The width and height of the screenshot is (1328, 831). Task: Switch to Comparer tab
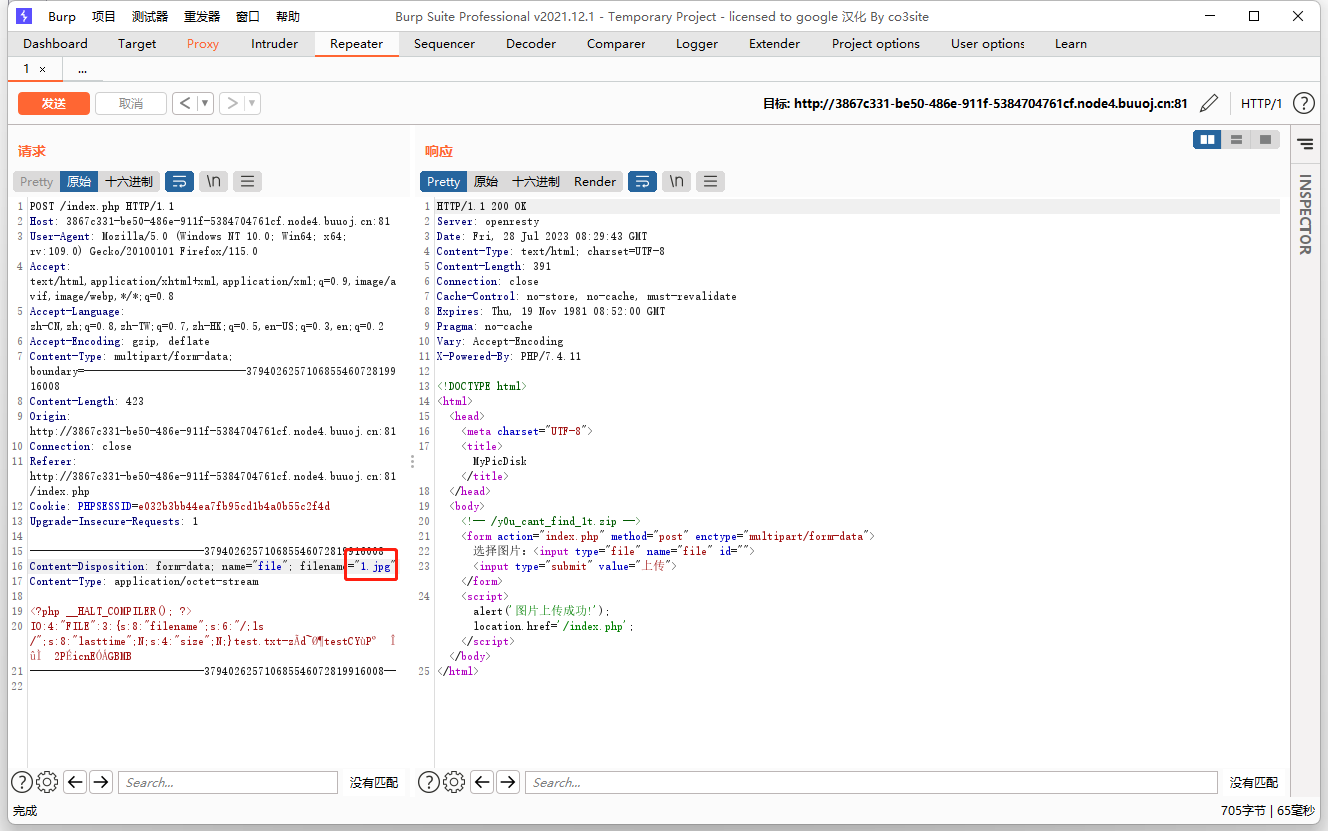(x=616, y=44)
